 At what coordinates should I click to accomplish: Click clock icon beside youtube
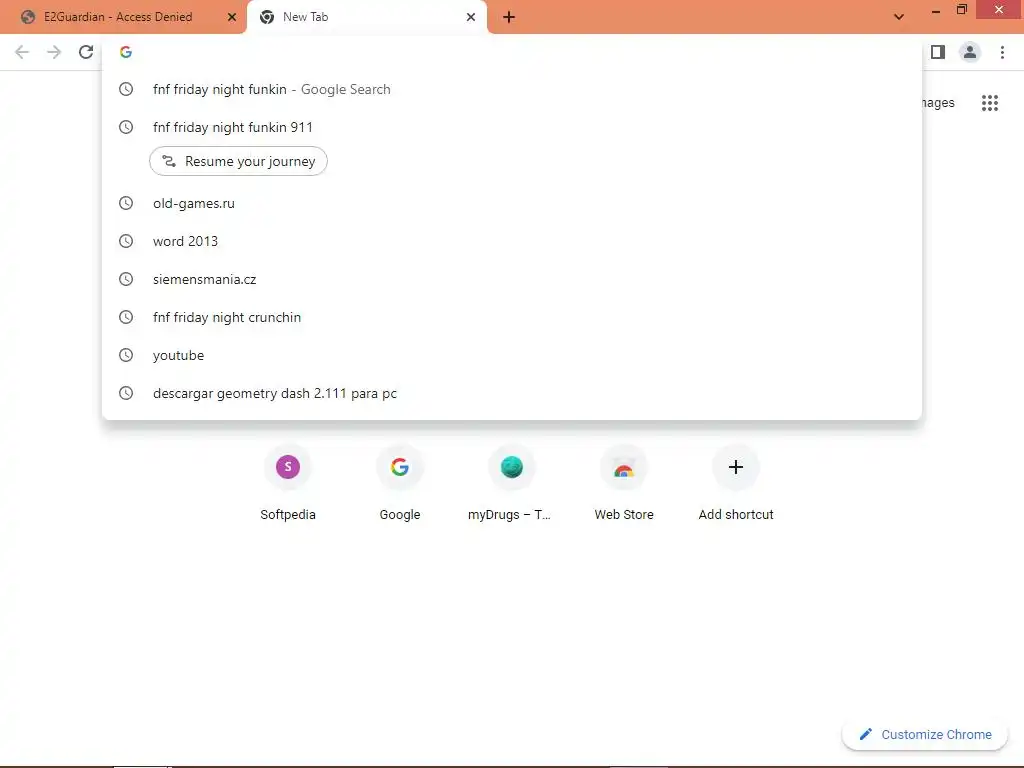[126, 355]
